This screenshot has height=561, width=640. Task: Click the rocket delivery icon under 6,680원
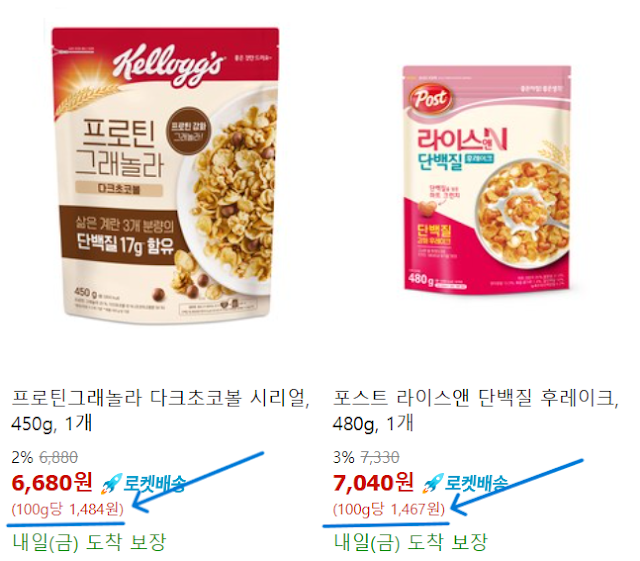(111, 483)
